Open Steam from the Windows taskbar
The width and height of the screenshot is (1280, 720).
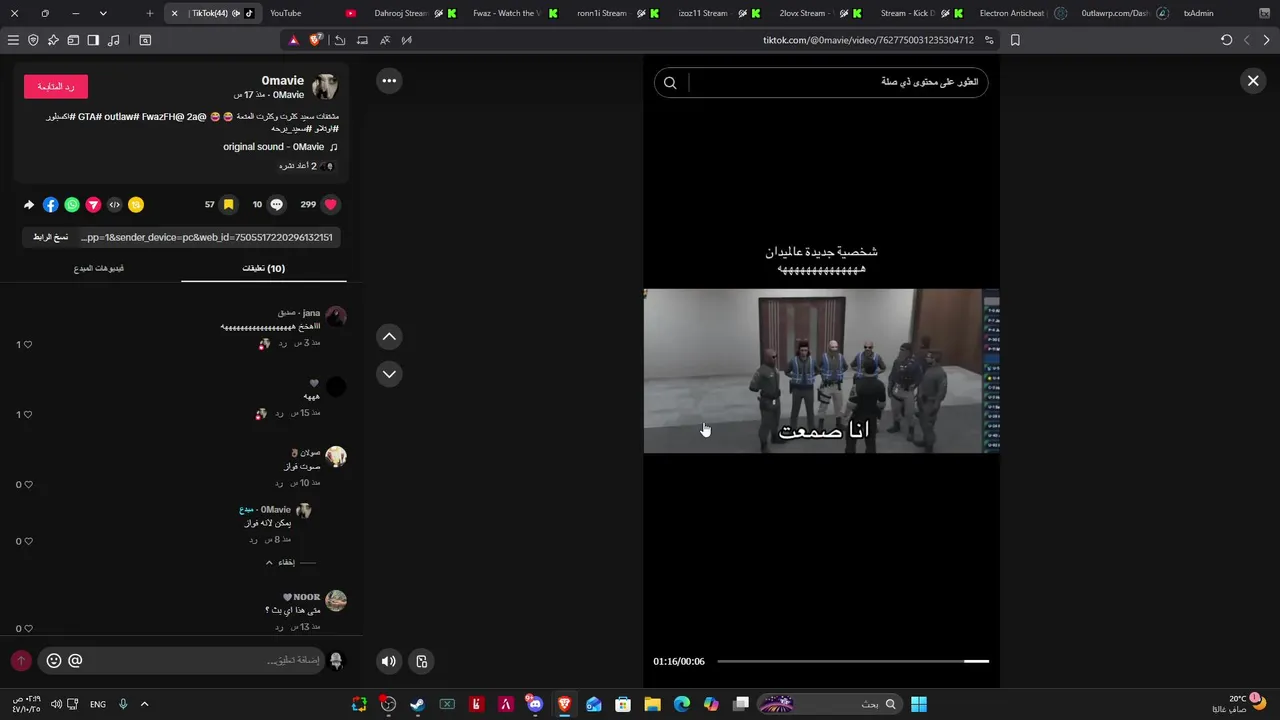pos(417,704)
